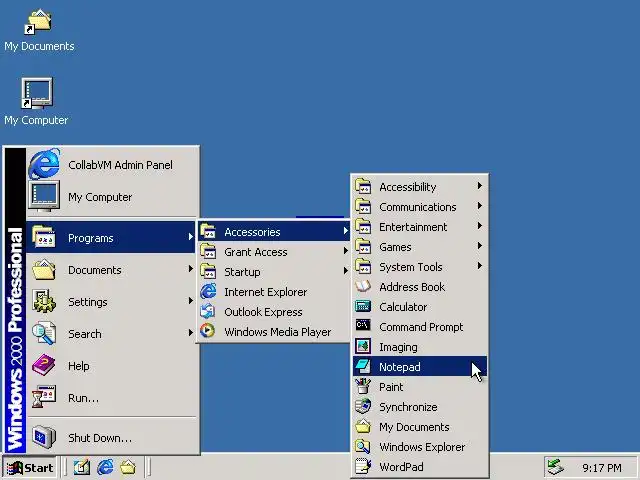
Task: Expand the Games submenu arrow
Action: [480, 246]
